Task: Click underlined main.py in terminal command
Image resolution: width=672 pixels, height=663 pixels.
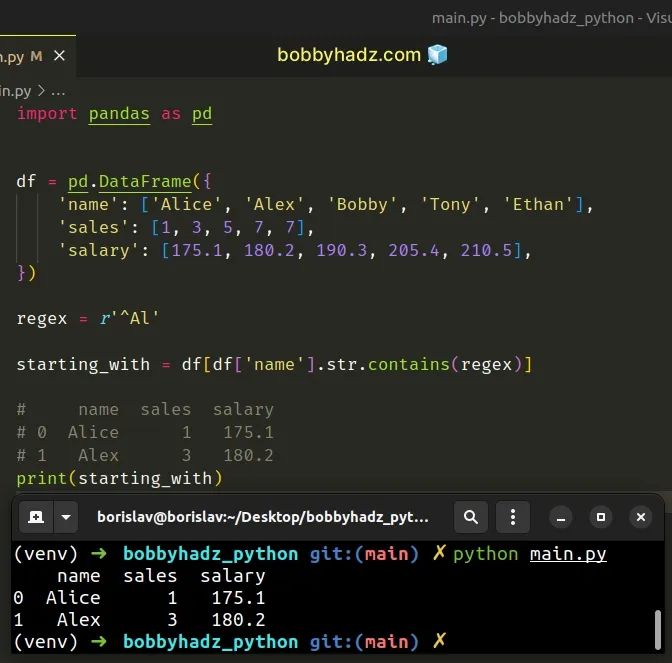Action: (568, 554)
